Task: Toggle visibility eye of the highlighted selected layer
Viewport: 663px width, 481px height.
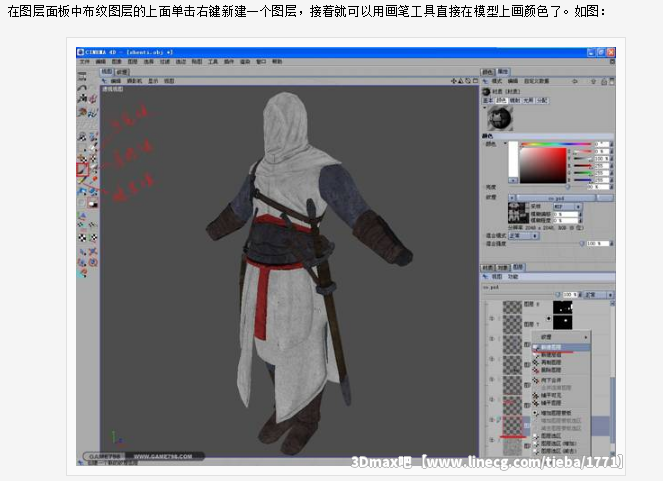Action: (491, 420)
